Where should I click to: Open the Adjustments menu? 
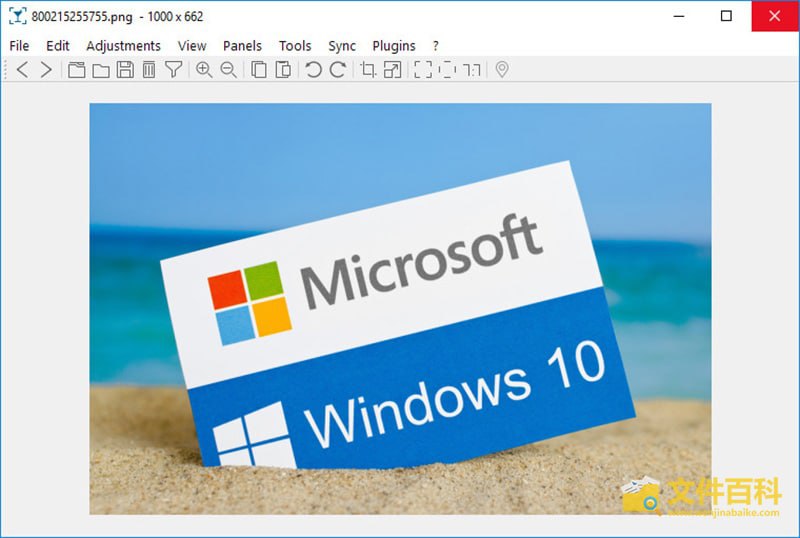pyautogui.click(x=123, y=46)
